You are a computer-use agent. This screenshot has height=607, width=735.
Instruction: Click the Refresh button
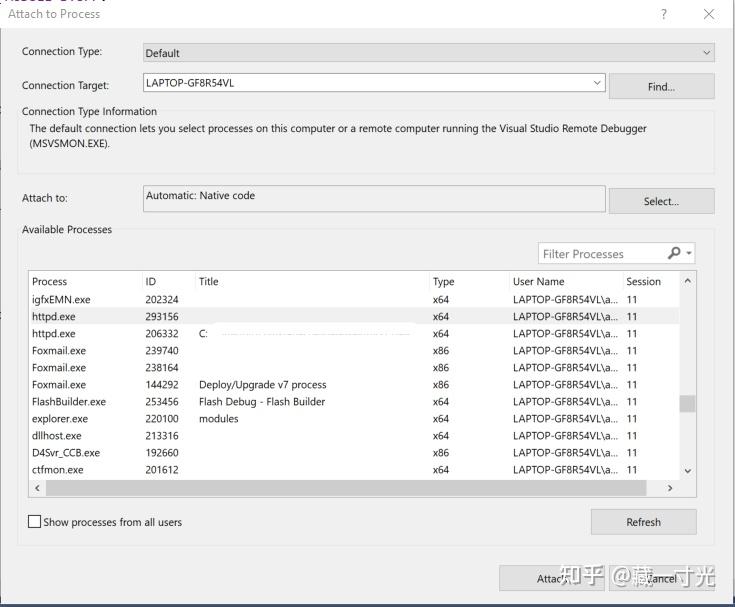pyautogui.click(x=644, y=522)
